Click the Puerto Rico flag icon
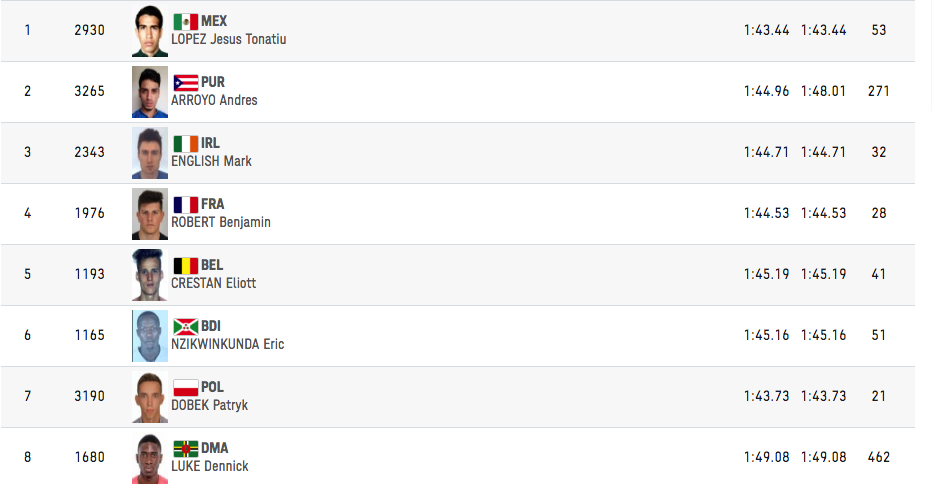932x487 pixels. [185, 83]
